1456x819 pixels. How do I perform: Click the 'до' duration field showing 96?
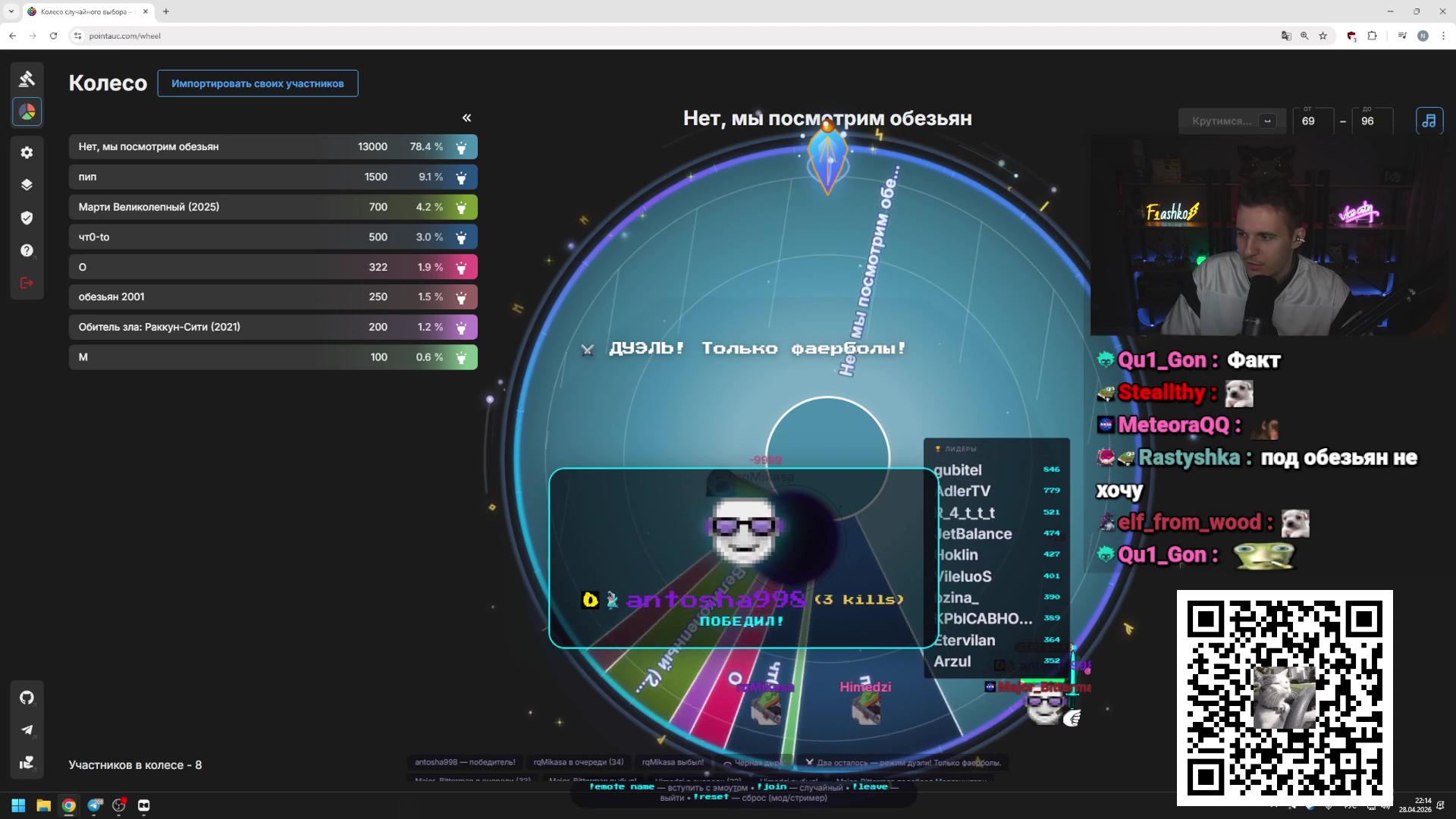[x=1371, y=121]
